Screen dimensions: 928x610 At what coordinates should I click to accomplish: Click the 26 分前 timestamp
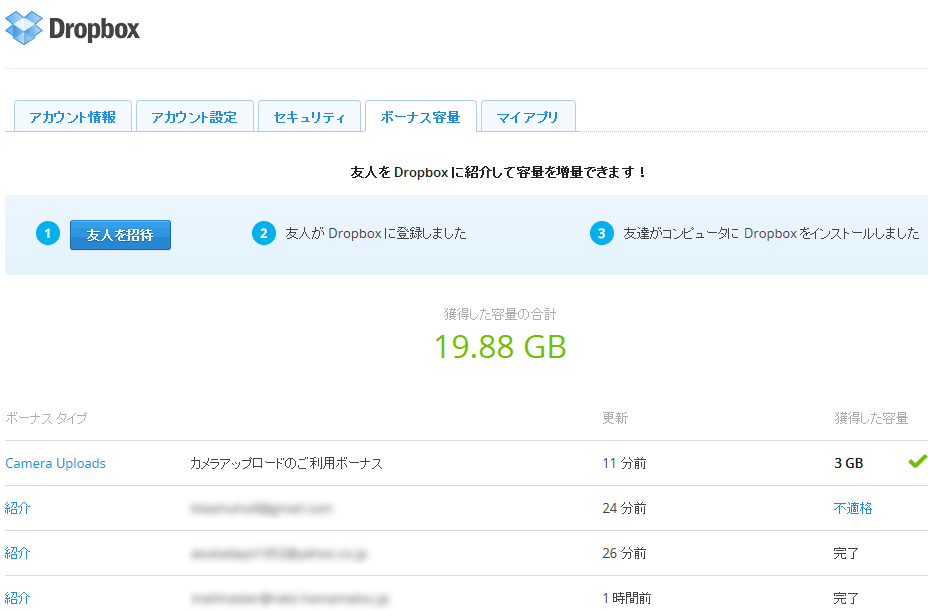(624, 553)
